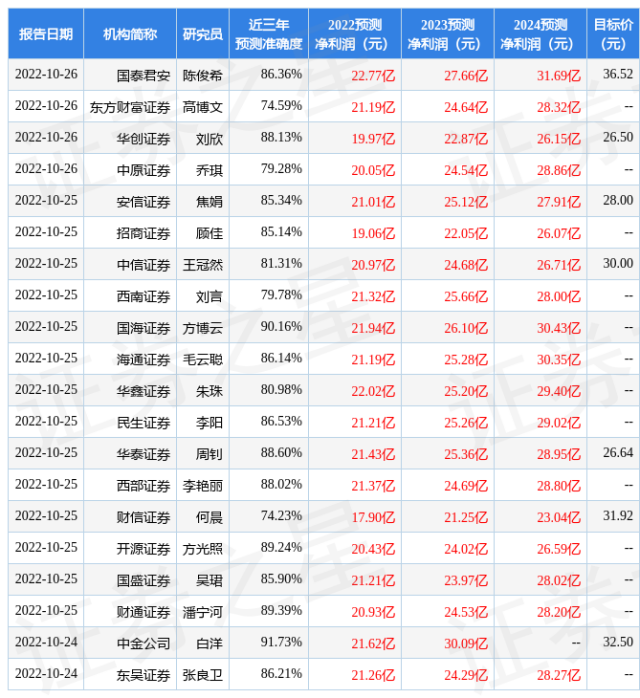Click accuracy value 90.16%
The height and width of the screenshot is (698, 640).
tap(281, 326)
